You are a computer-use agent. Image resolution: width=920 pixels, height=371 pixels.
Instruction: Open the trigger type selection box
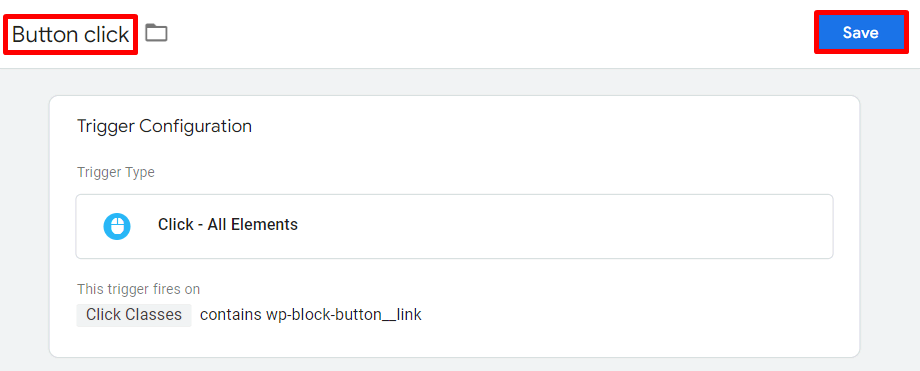click(454, 226)
